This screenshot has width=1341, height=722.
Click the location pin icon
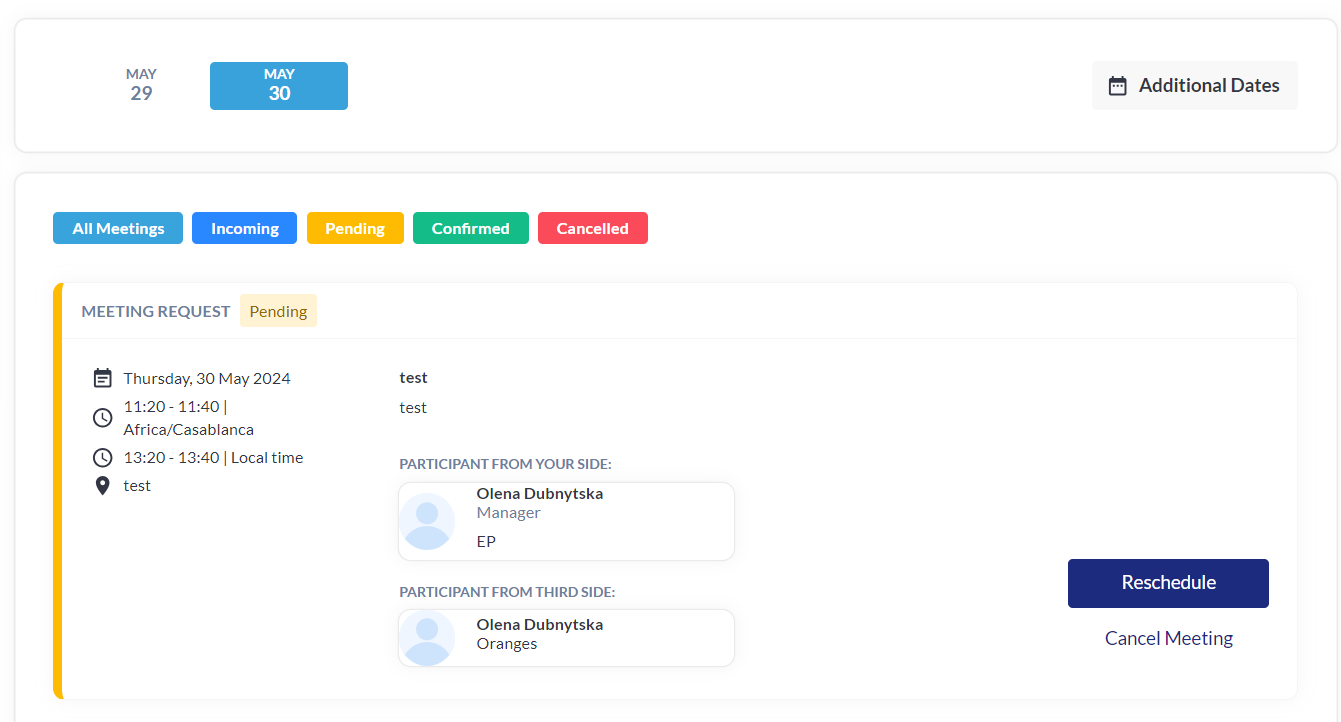coord(102,486)
